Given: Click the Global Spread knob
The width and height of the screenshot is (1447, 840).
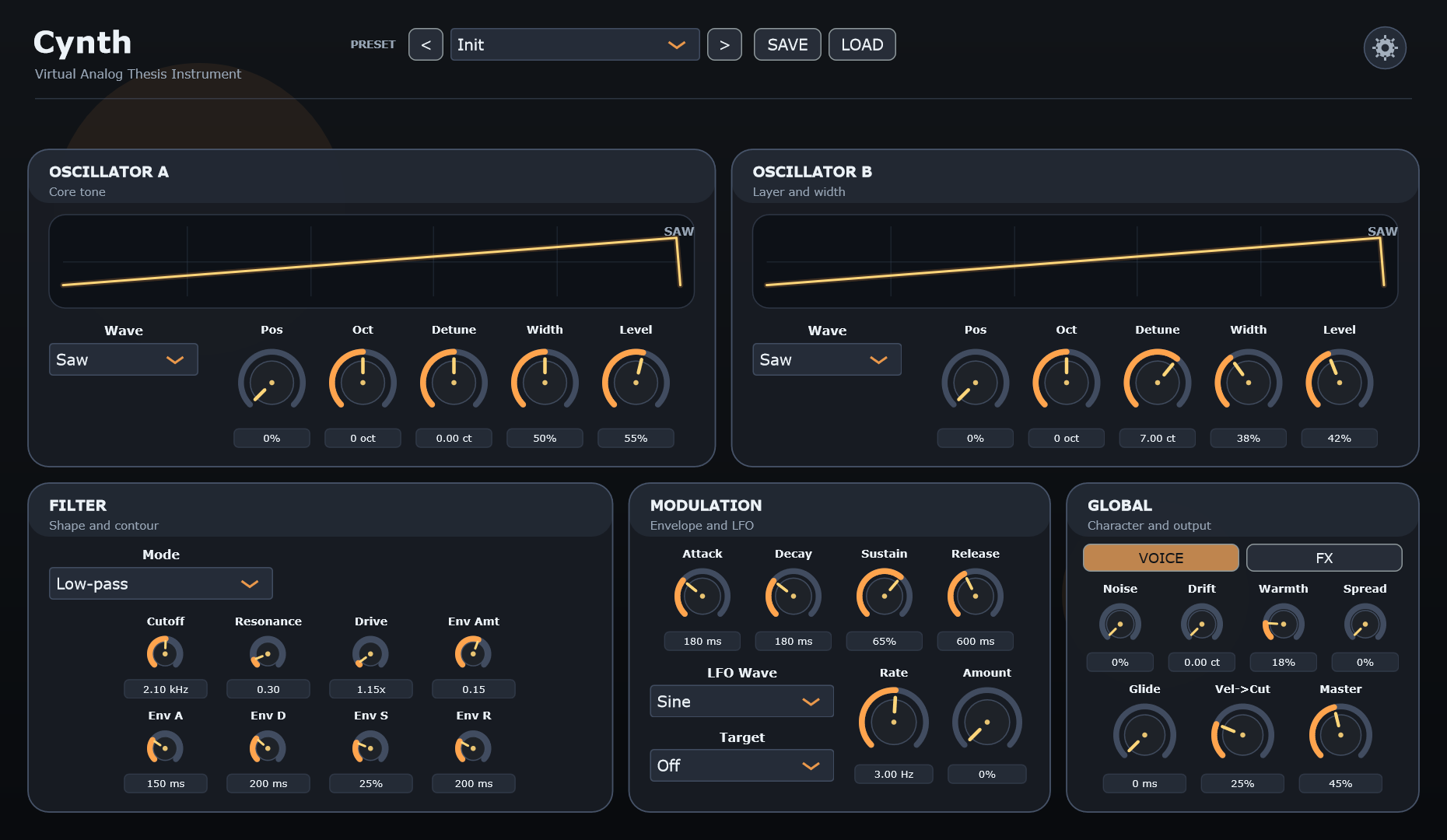Looking at the screenshot, I should click(1365, 624).
